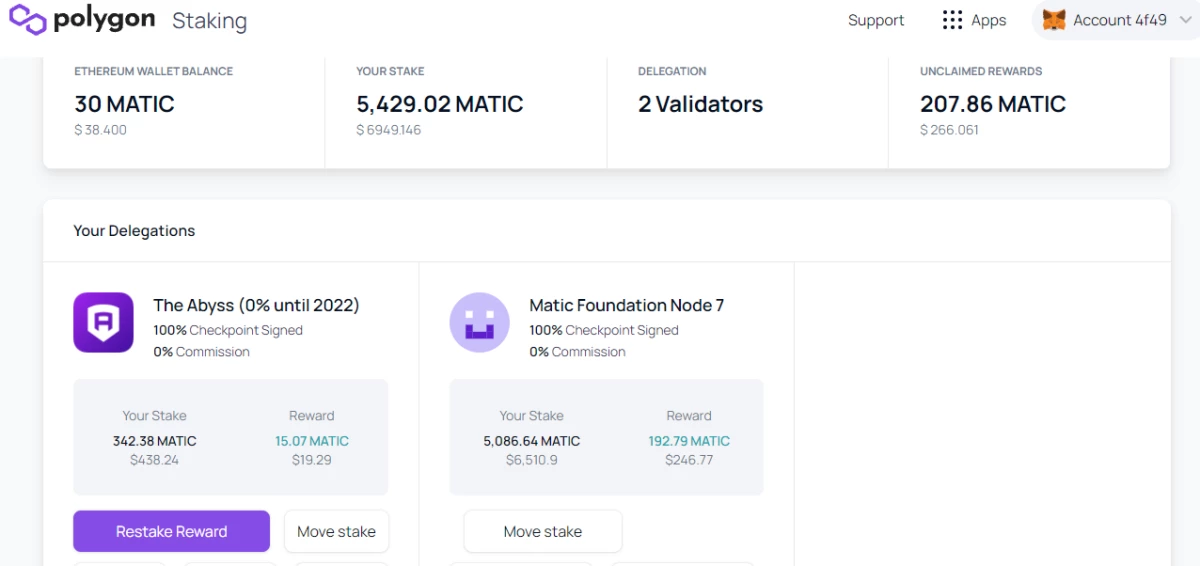Expand the Account 4f49 dropdown arrow
This screenshot has height=566, width=1200.
click(1184, 20)
